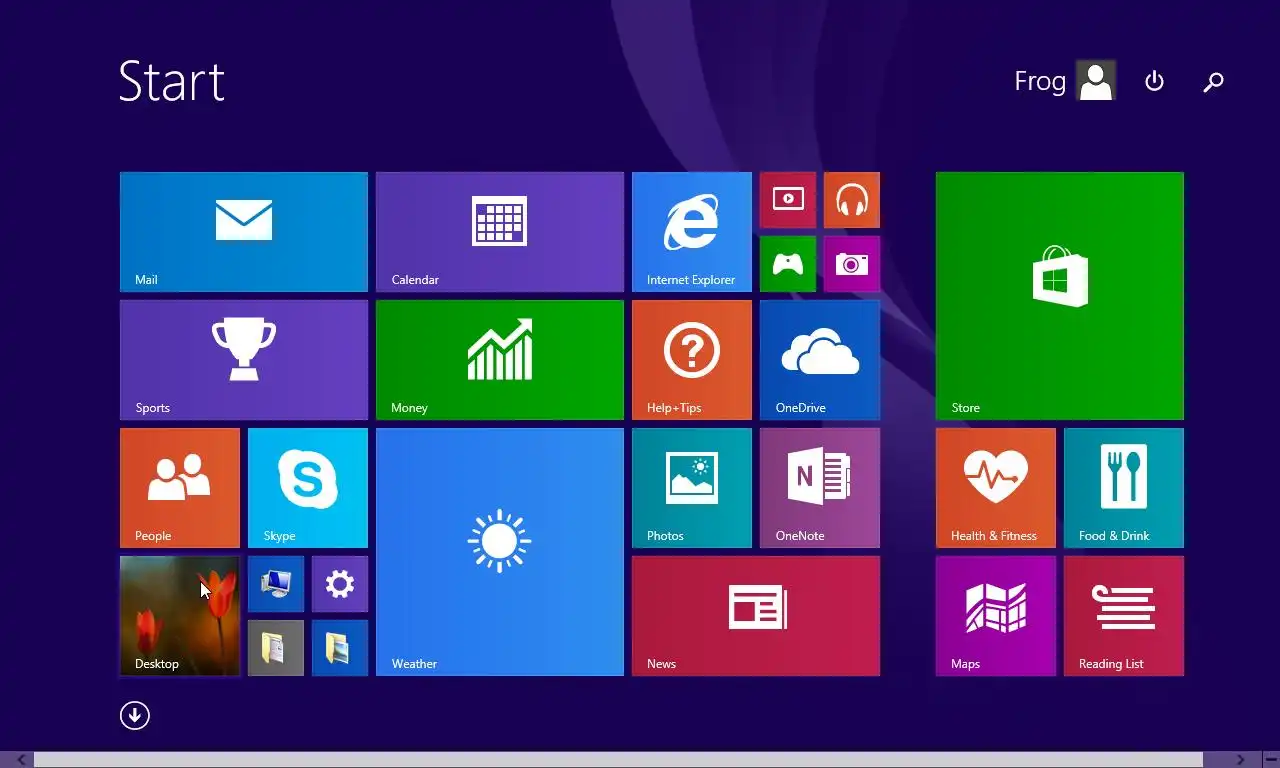Open the small Games controller tile
1280x768 pixels.
pyautogui.click(x=788, y=264)
